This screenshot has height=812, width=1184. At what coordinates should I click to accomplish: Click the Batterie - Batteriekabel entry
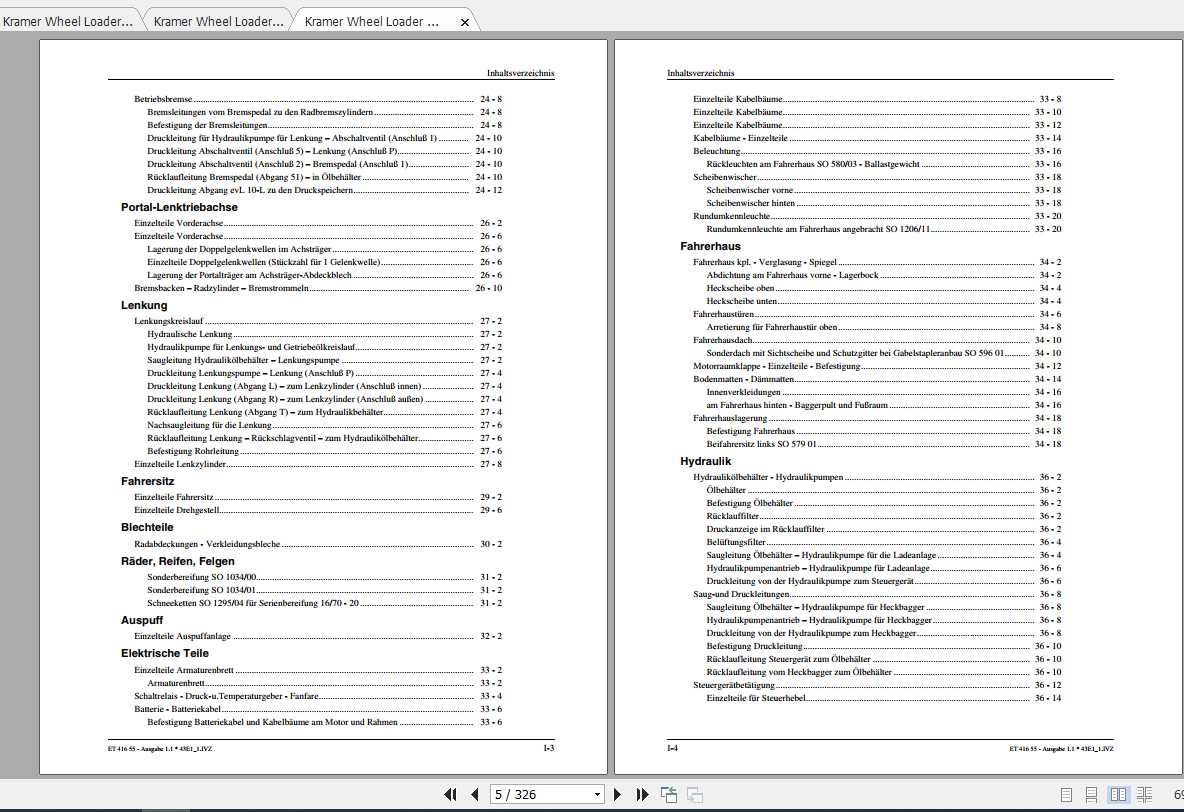click(x=318, y=709)
